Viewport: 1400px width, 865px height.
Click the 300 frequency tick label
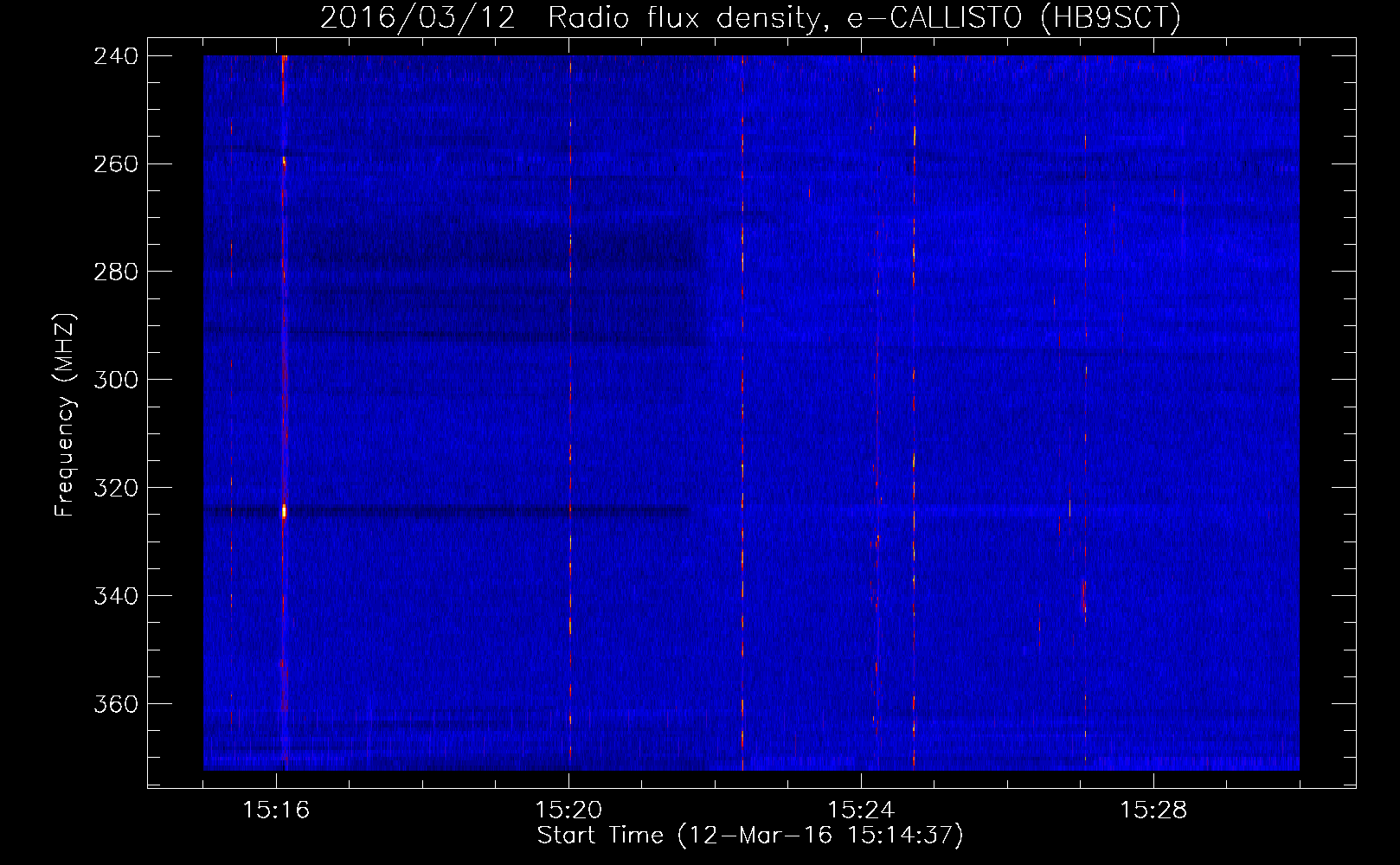coord(115,380)
